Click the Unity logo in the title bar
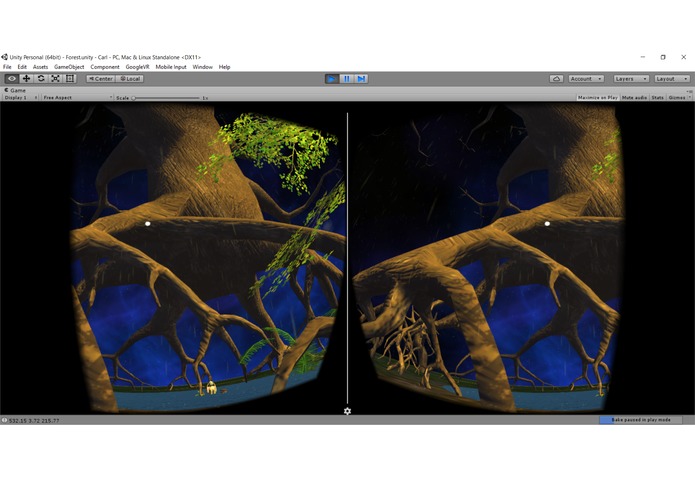 pos(4,57)
